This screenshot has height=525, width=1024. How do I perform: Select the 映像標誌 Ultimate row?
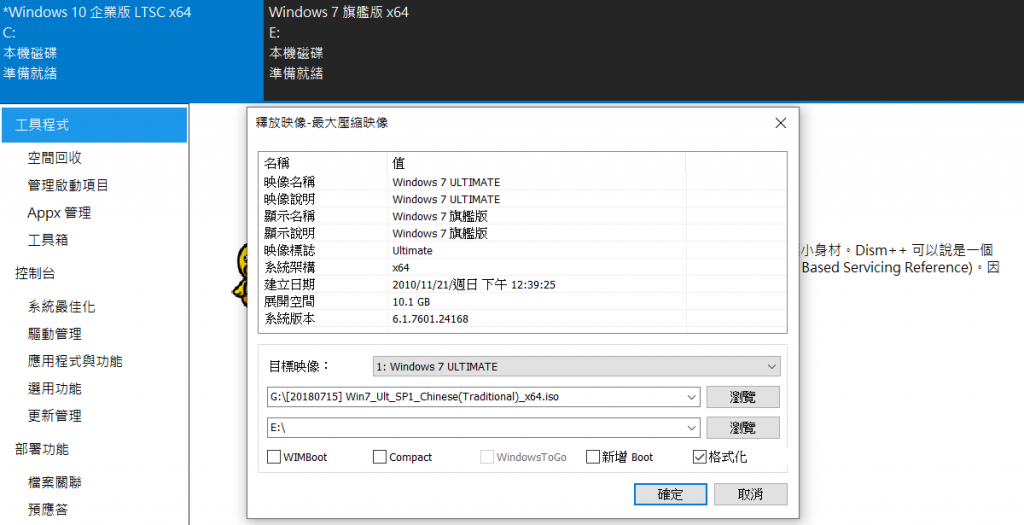coord(522,250)
